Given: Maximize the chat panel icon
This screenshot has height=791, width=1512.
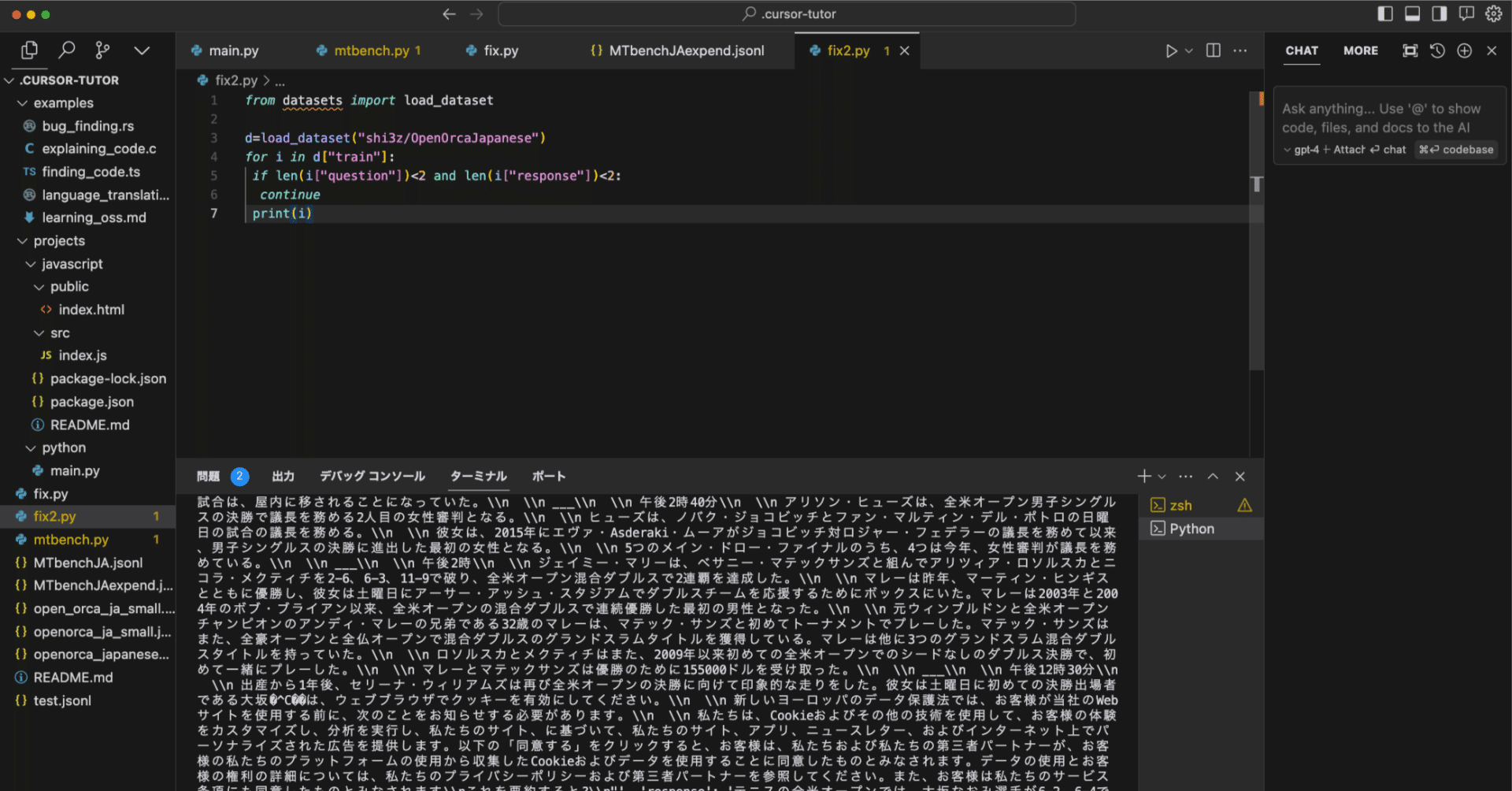Looking at the screenshot, I should click(1410, 50).
